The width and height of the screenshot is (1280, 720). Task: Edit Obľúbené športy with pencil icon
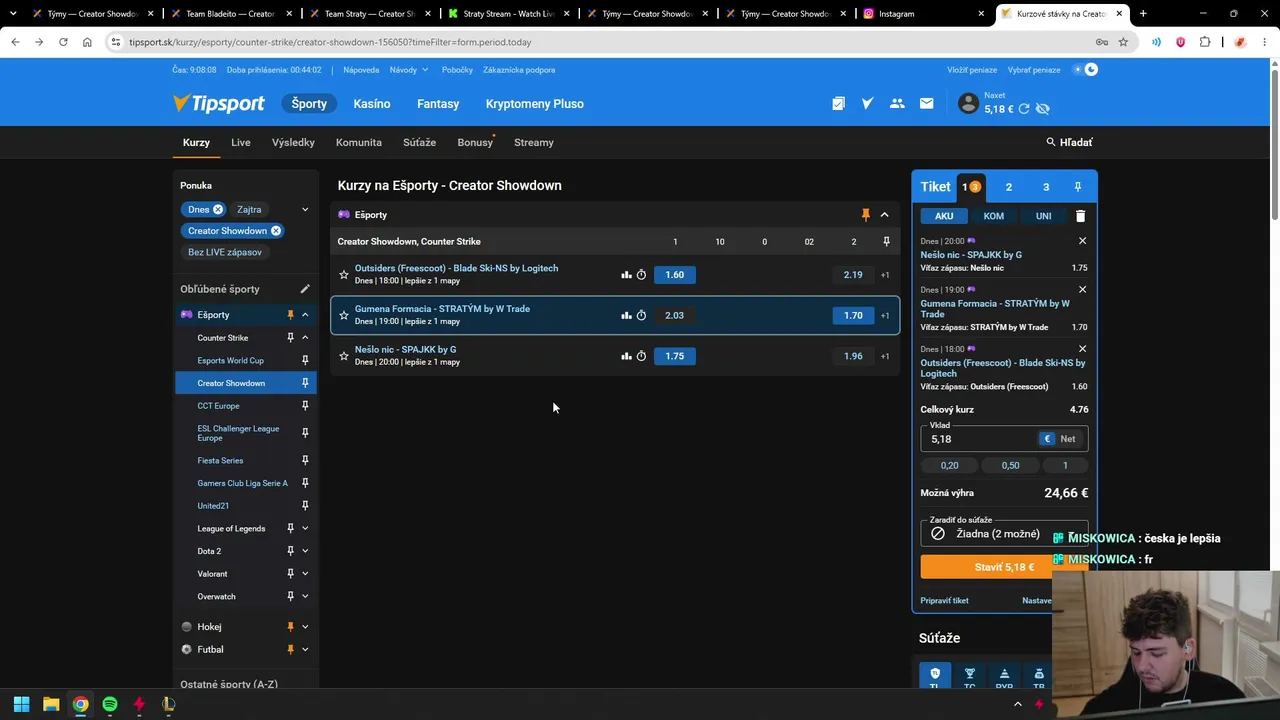(x=305, y=289)
